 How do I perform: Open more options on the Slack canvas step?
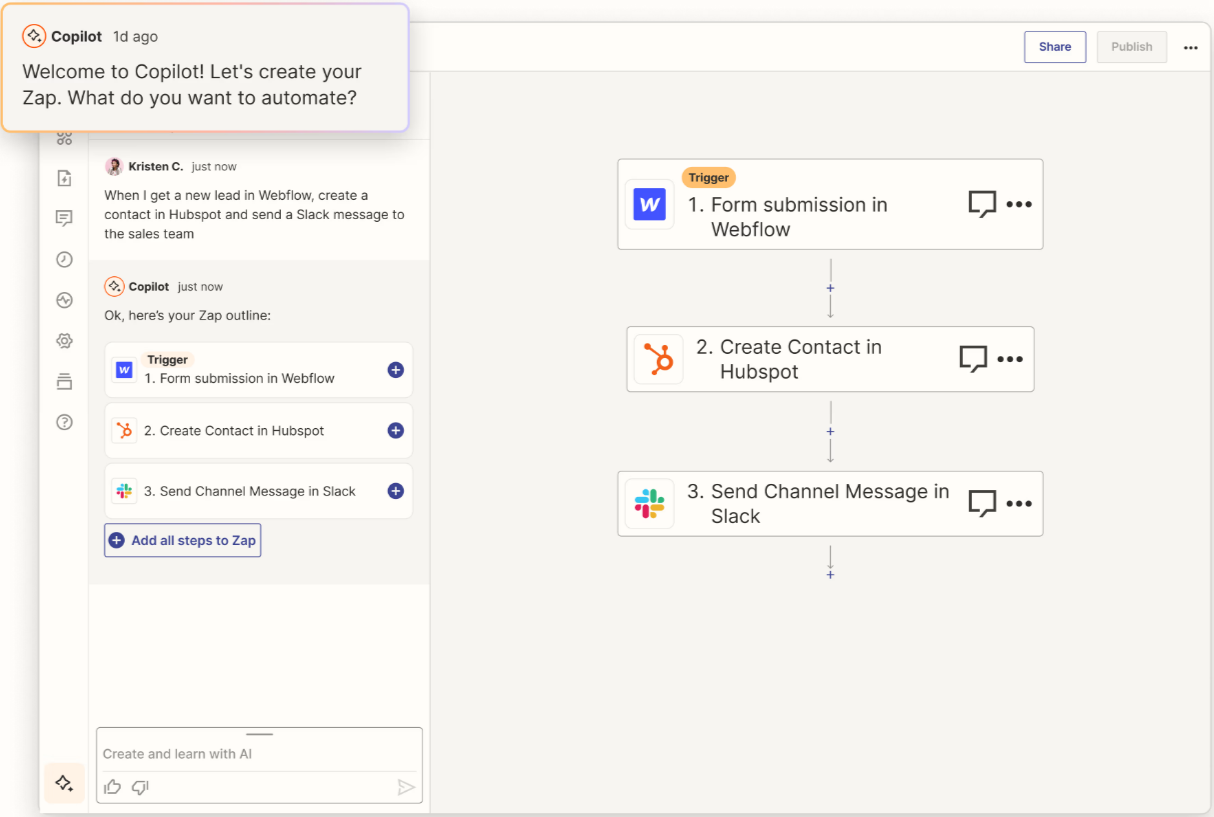(x=1019, y=503)
